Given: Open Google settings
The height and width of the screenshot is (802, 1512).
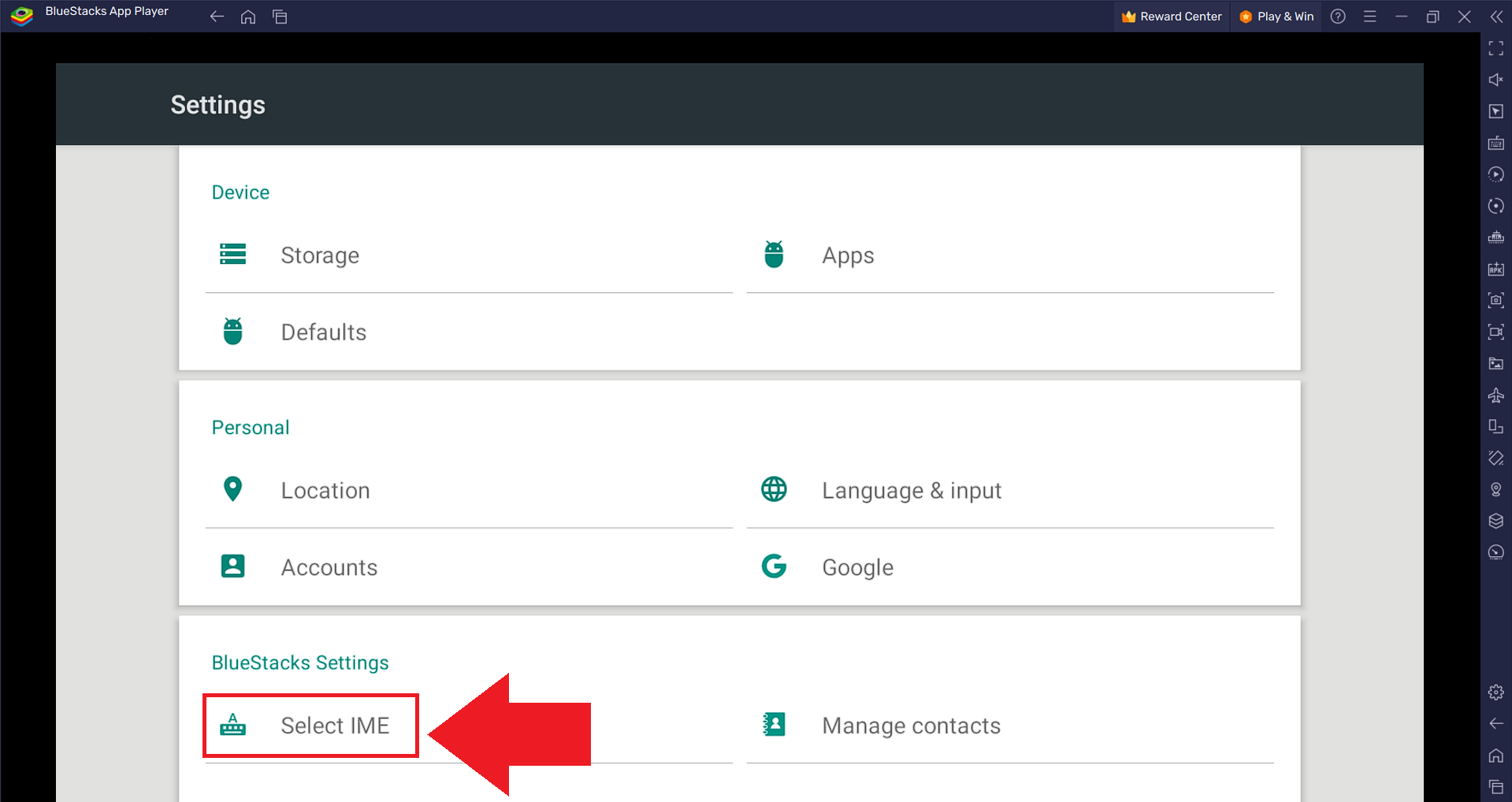Looking at the screenshot, I should (1010, 567).
